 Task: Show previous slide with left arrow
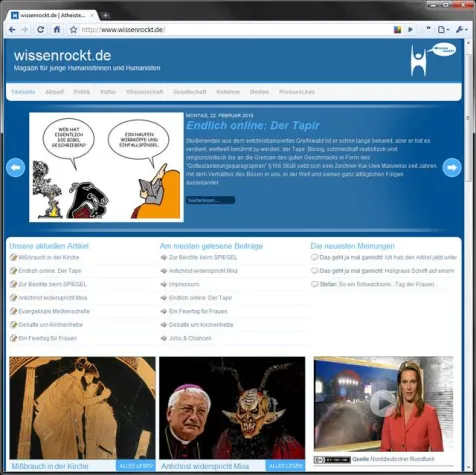(x=16, y=167)
